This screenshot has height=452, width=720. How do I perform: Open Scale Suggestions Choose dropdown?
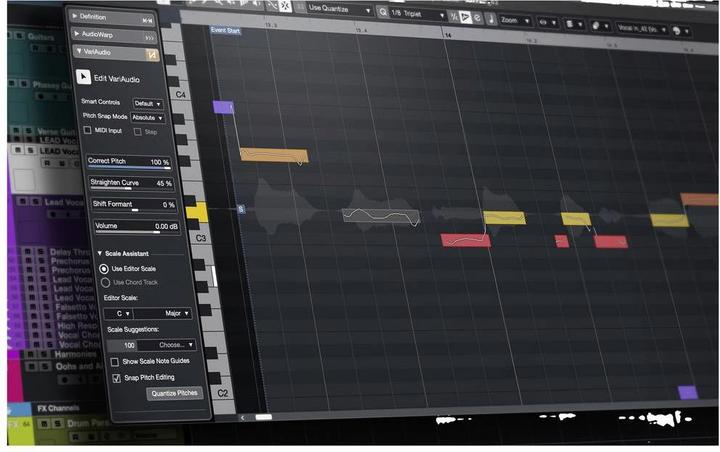[x=166, y=345]
